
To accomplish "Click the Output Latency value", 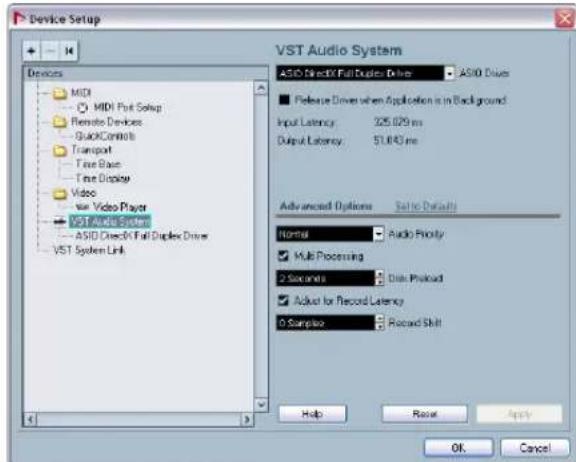I will 395,140.
